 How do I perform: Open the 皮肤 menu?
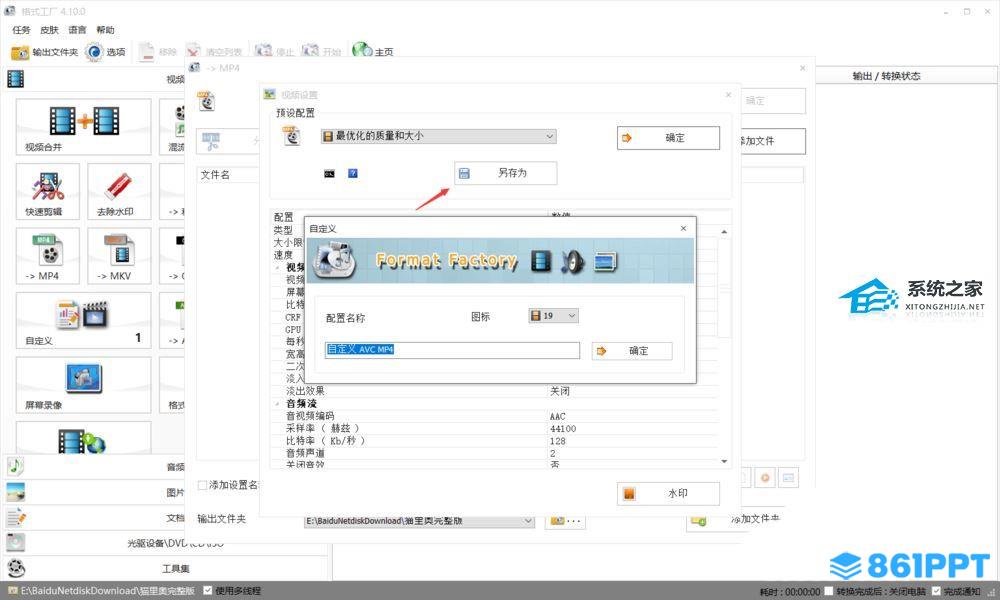click(49, 30)
